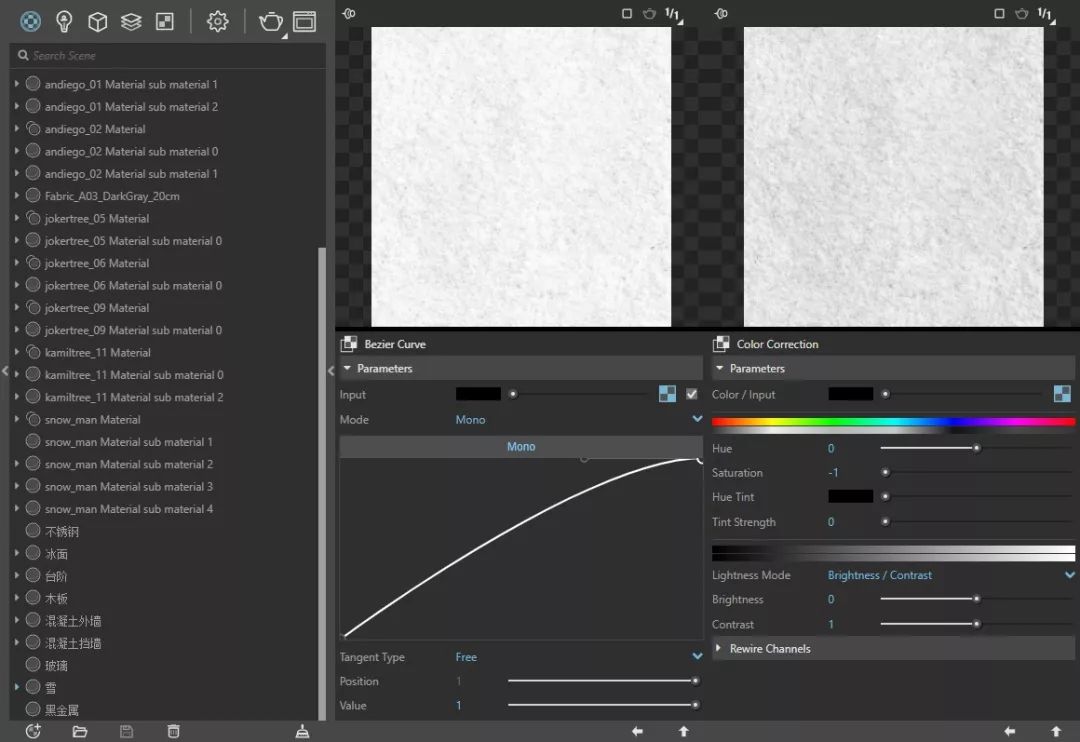Toggle the Bezier Curve Input texture checkbox

691,394
